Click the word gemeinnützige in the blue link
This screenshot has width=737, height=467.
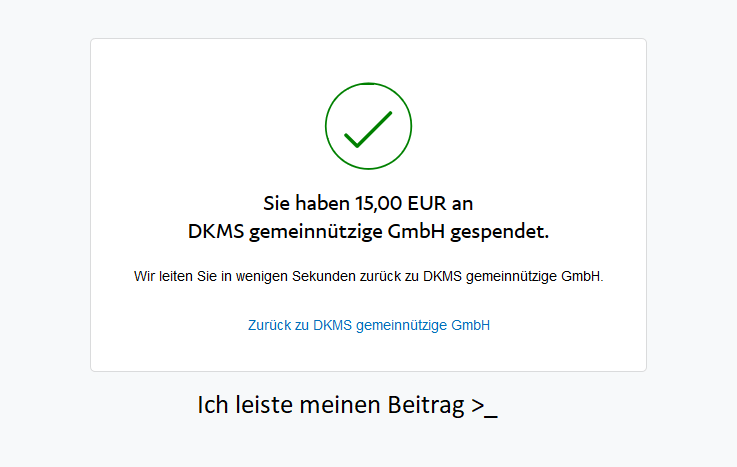click(x=401, y=326)
